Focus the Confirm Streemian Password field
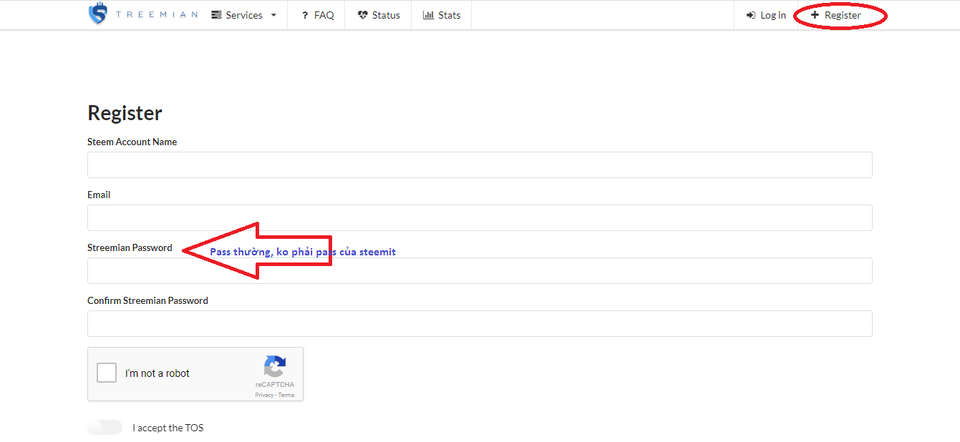Viewport: 960px width, 442px height. click(479, 323)
